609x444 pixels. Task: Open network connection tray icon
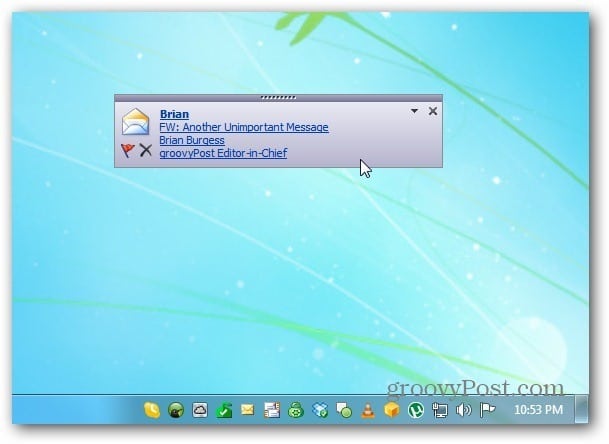coord(440,410)
